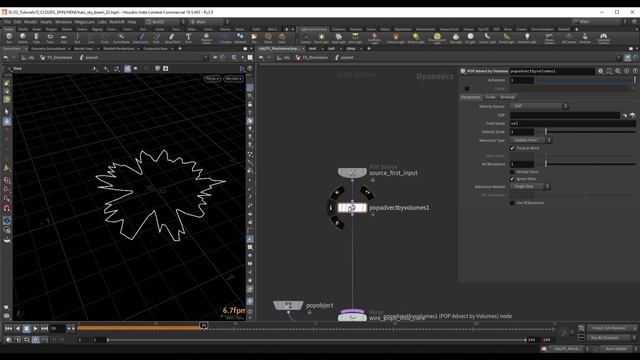Image resolution: width=640 pixels, height=360 pixels.
Task: Add an Environment Light from the shelf
Action: 437,38
